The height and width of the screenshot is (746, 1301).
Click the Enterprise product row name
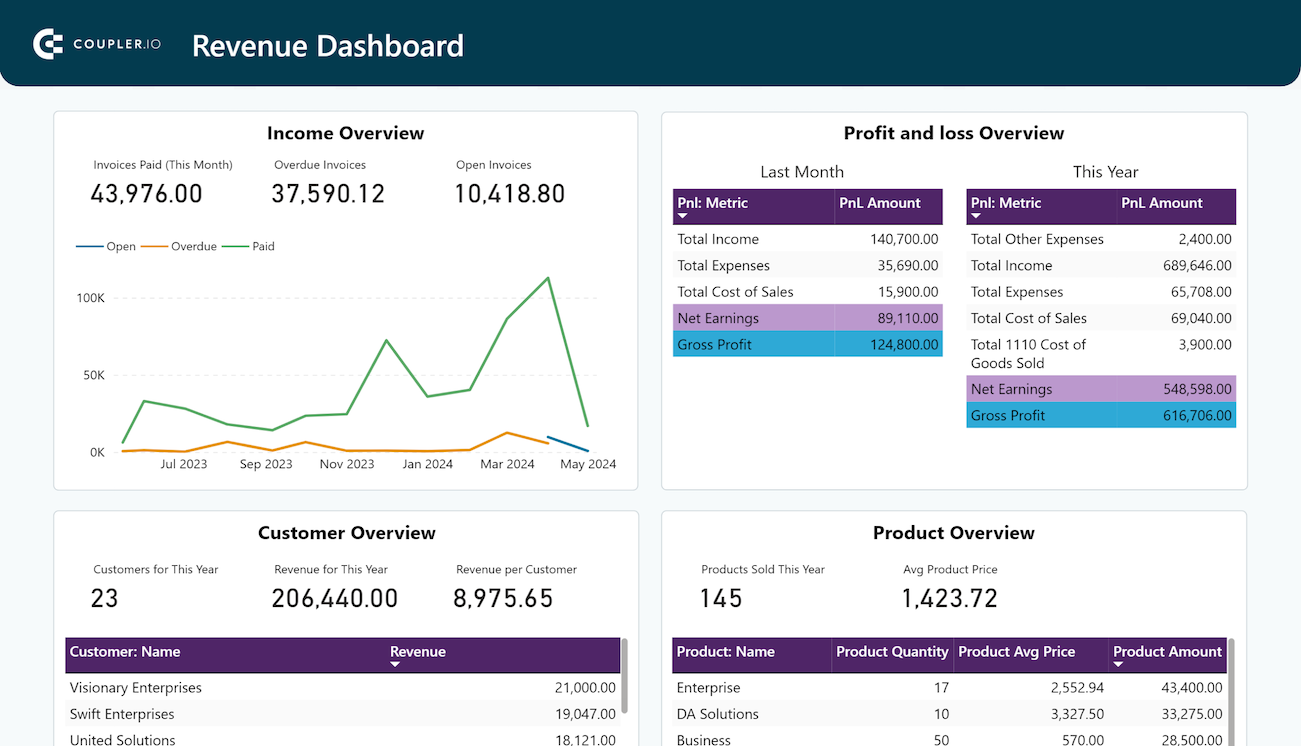point(708,688)
